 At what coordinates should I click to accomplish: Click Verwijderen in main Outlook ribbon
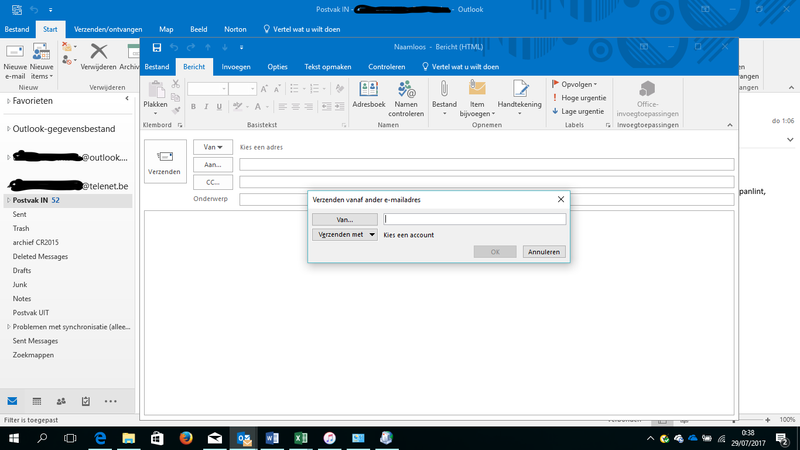[x=98, y=57]
